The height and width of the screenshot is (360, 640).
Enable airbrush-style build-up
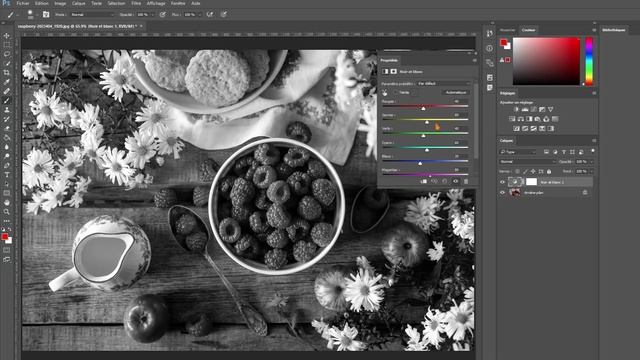[210, 14]
